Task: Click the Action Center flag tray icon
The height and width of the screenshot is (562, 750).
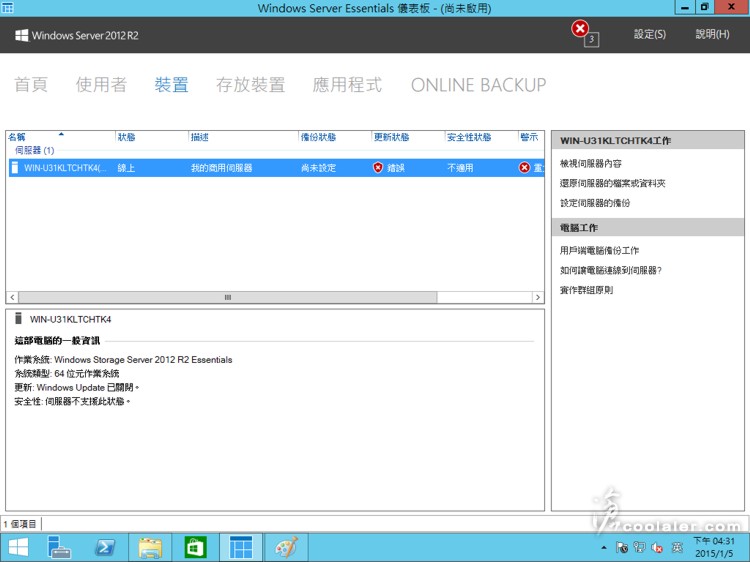Action: [622, 547]
